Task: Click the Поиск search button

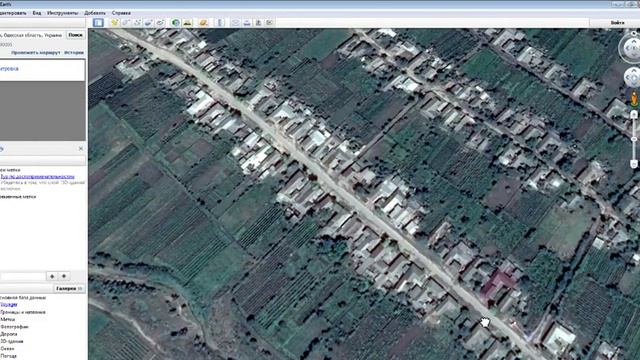Action: [x=76, y=35]
